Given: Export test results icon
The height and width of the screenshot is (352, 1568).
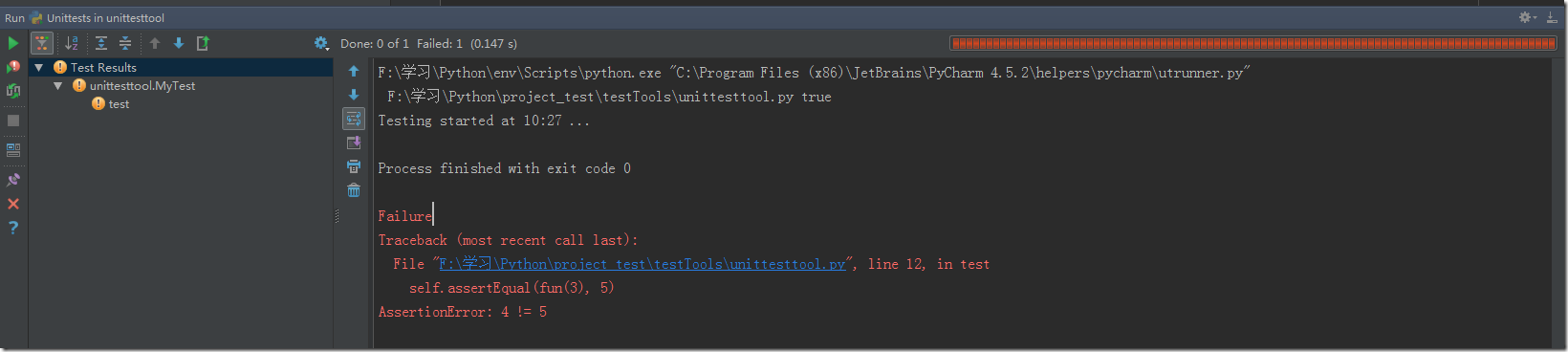Looking at the screenshot, I should [203, 43].
